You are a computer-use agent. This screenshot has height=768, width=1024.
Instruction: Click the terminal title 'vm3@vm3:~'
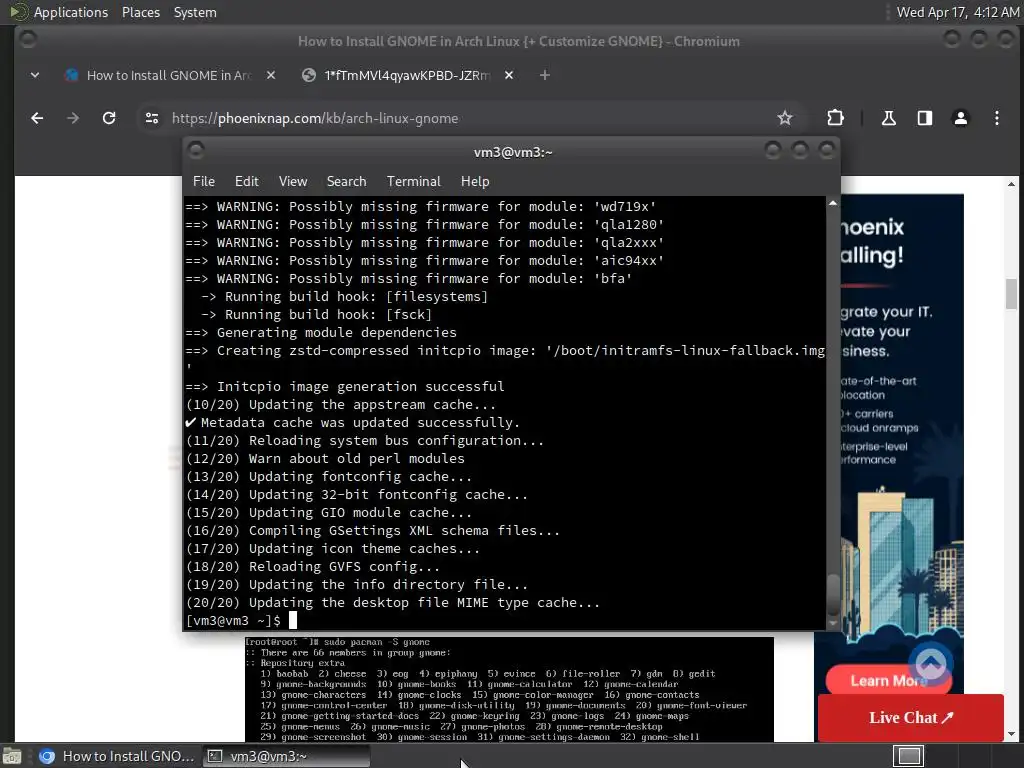[x=513, y=152]
